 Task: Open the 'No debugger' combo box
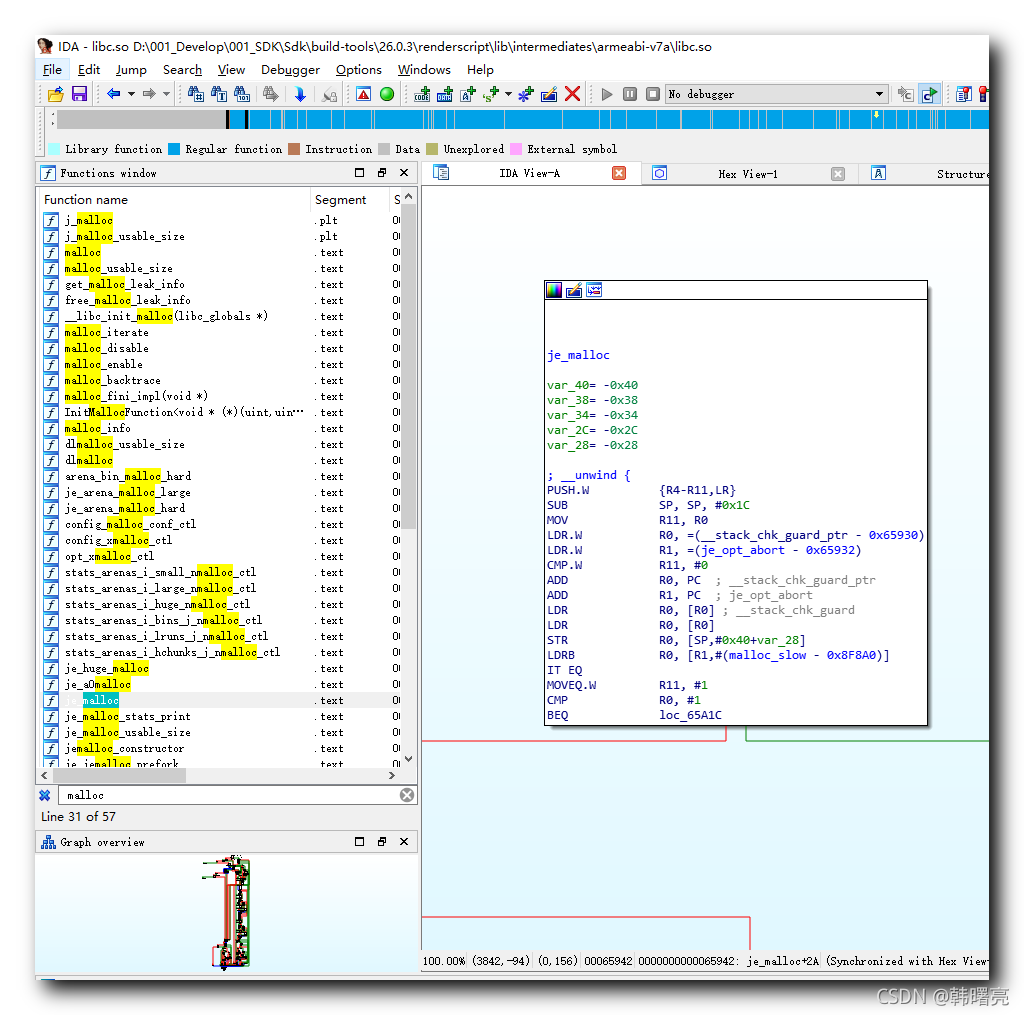tap(776, 94)
